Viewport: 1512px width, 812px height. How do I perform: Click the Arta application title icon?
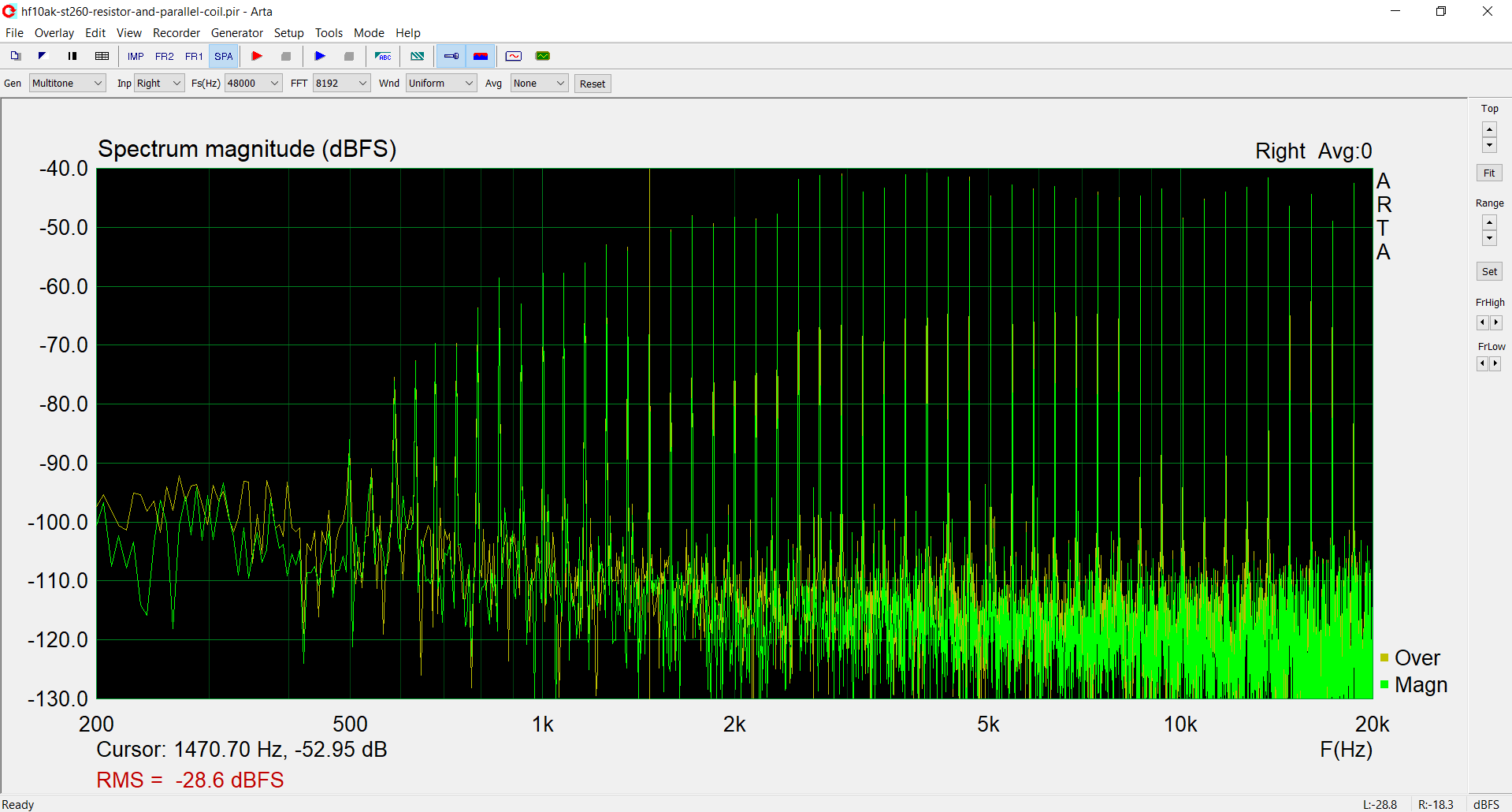click(9, 11)
